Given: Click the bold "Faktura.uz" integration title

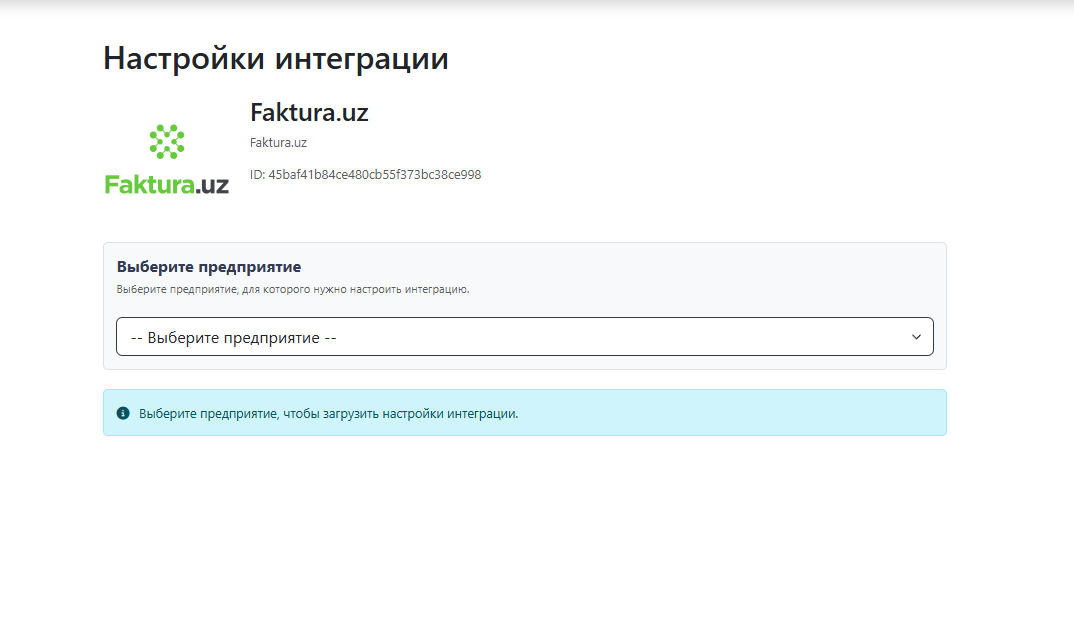Looking at the screenshot, I should 309,113.
